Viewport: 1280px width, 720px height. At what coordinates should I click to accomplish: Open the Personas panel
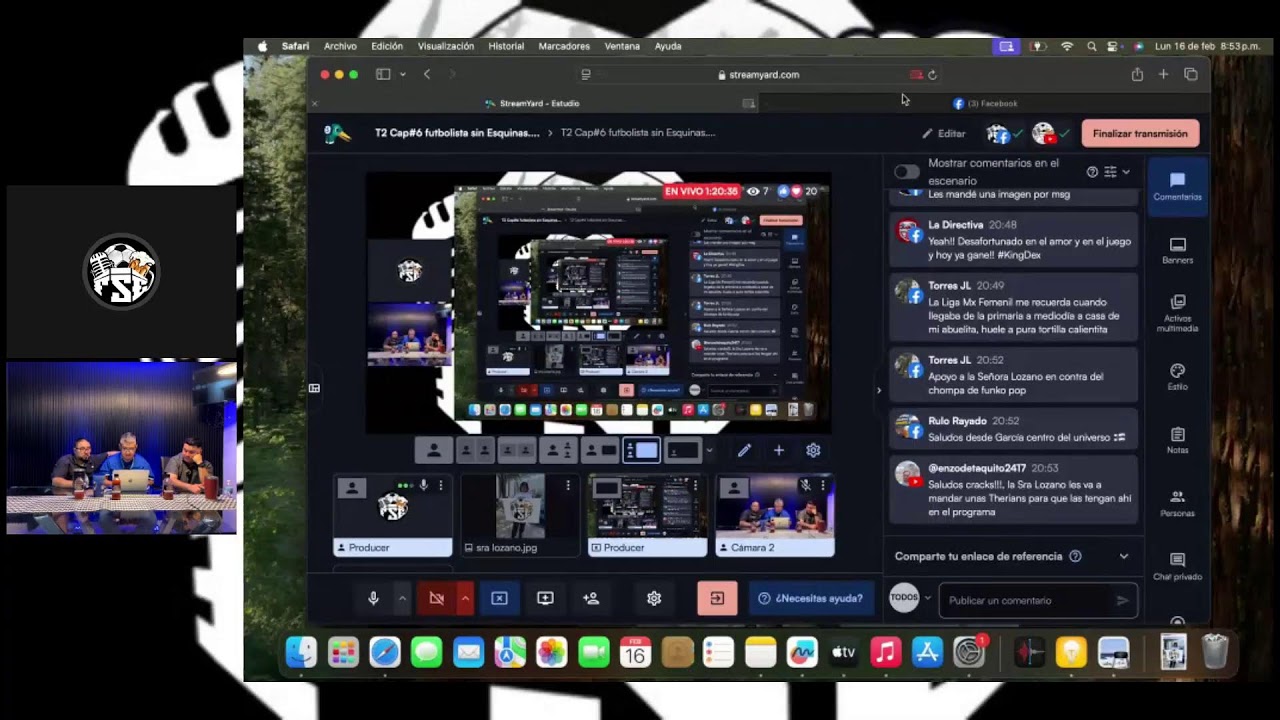[1177, 503]
